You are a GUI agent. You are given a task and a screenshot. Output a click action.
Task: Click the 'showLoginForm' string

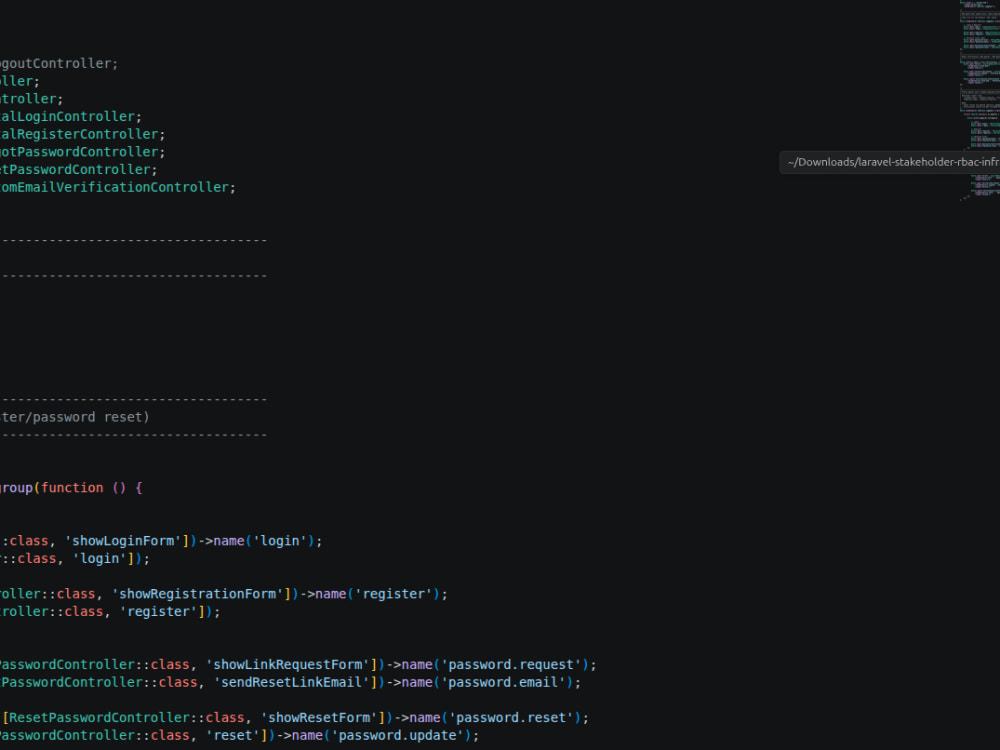[x=123, y=541]
